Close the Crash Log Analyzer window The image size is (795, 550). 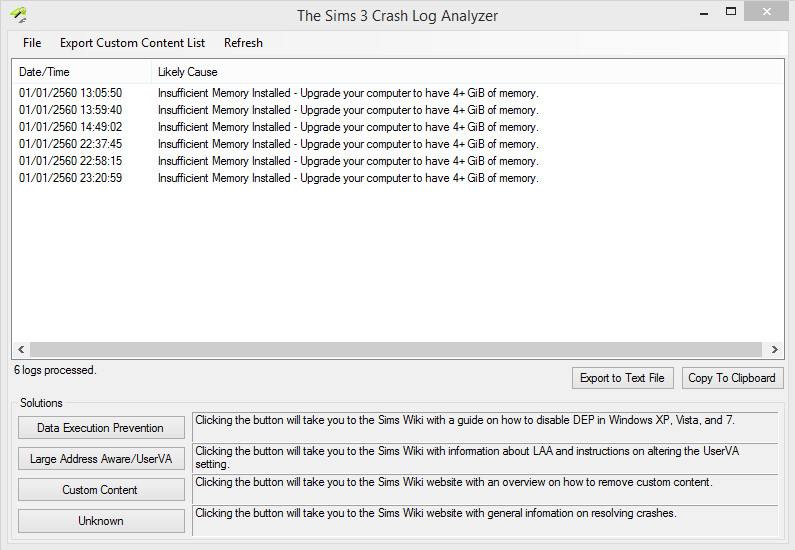coord(767,12)
